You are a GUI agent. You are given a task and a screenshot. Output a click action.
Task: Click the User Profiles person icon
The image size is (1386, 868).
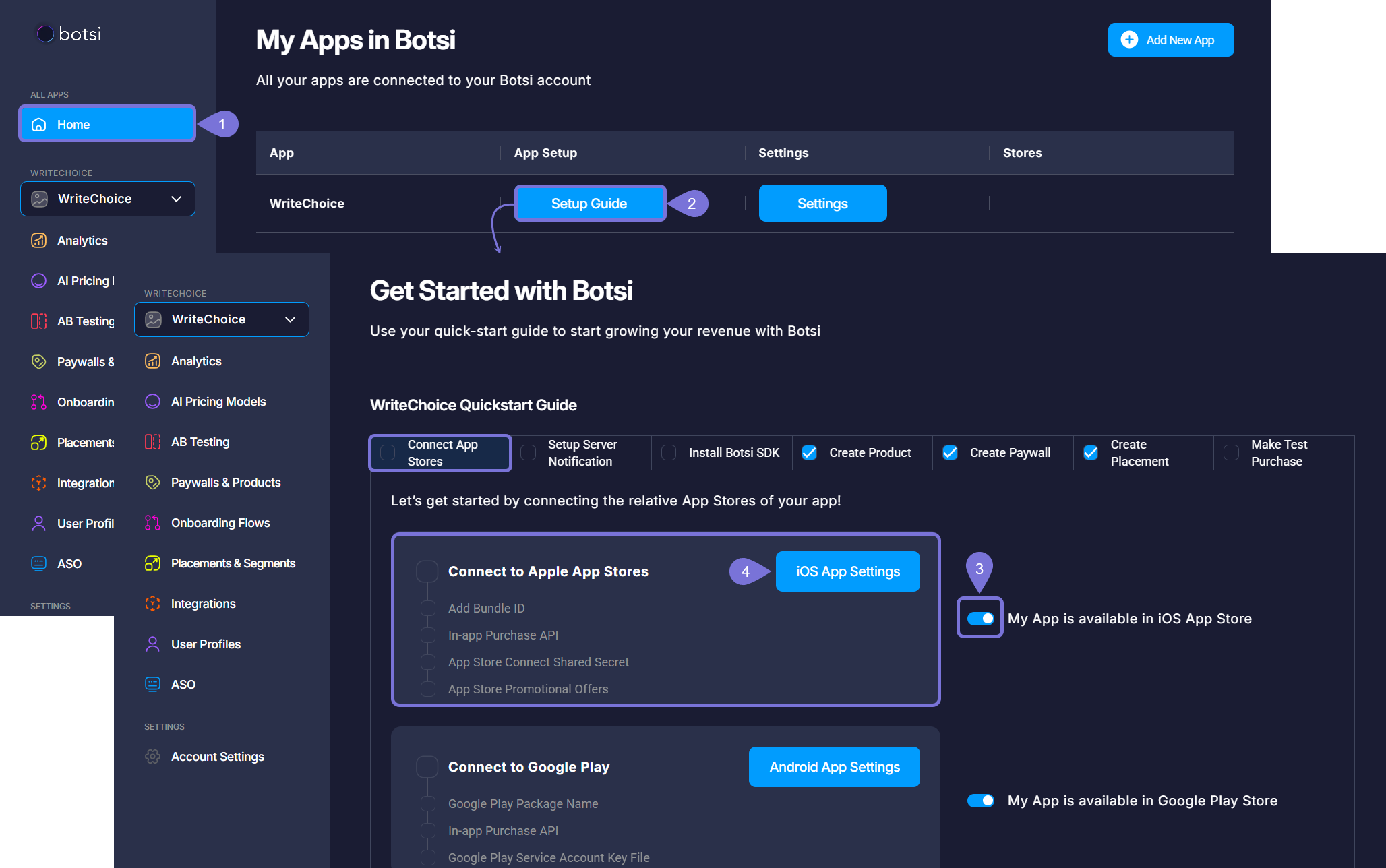[x=153, y=644]
